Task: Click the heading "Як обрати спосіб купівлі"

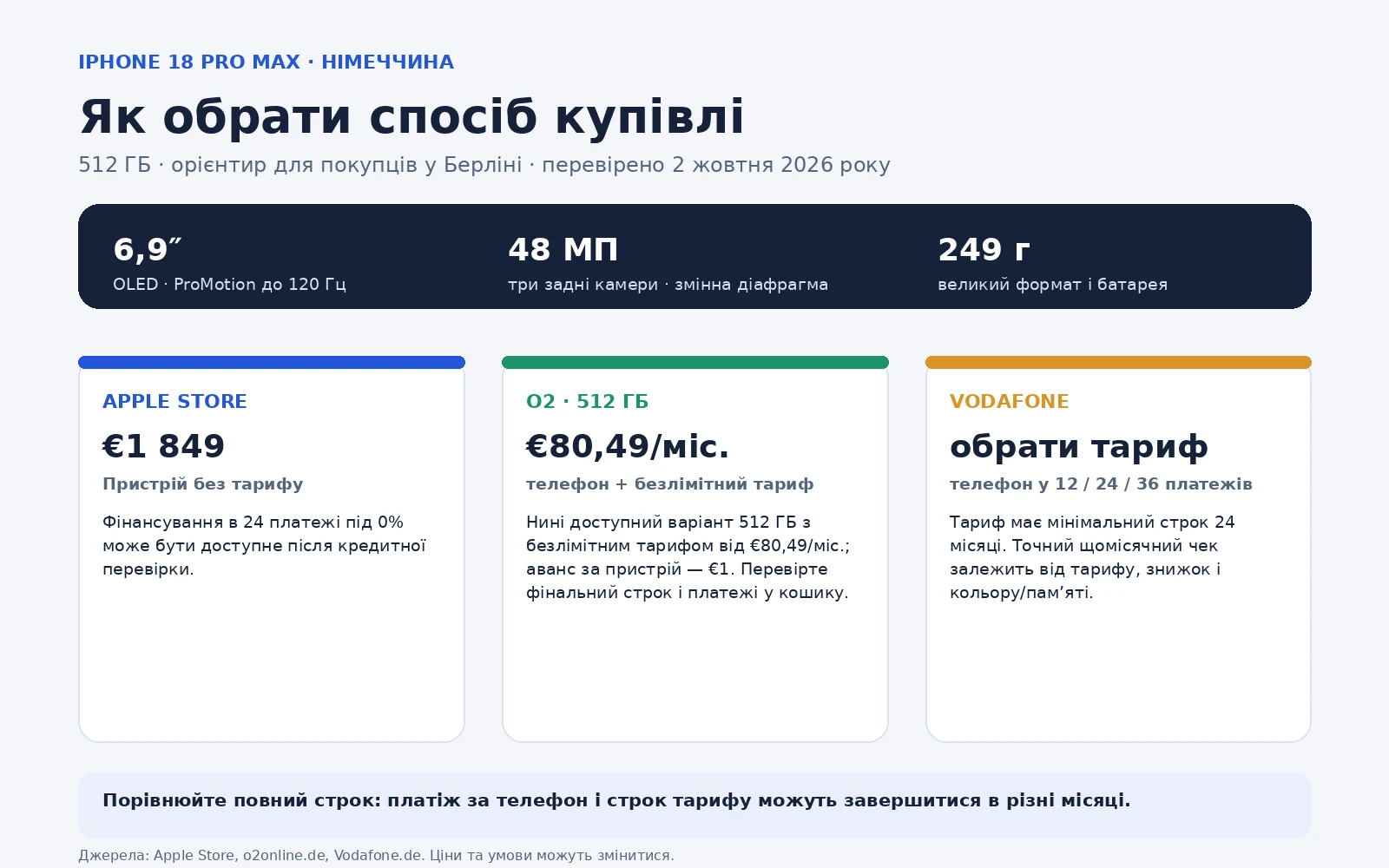Action: [411, 117]
